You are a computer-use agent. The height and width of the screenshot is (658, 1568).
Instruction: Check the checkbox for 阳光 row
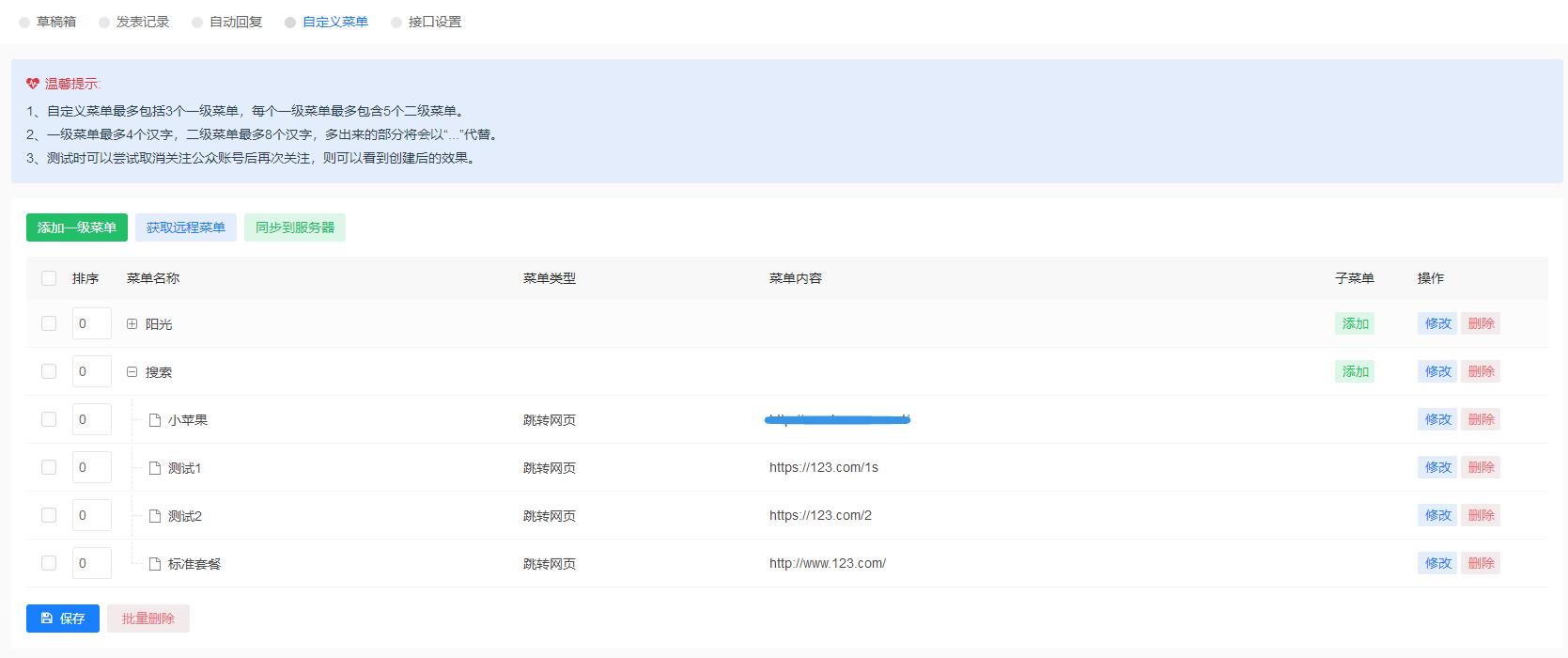(x=49, y=323)
